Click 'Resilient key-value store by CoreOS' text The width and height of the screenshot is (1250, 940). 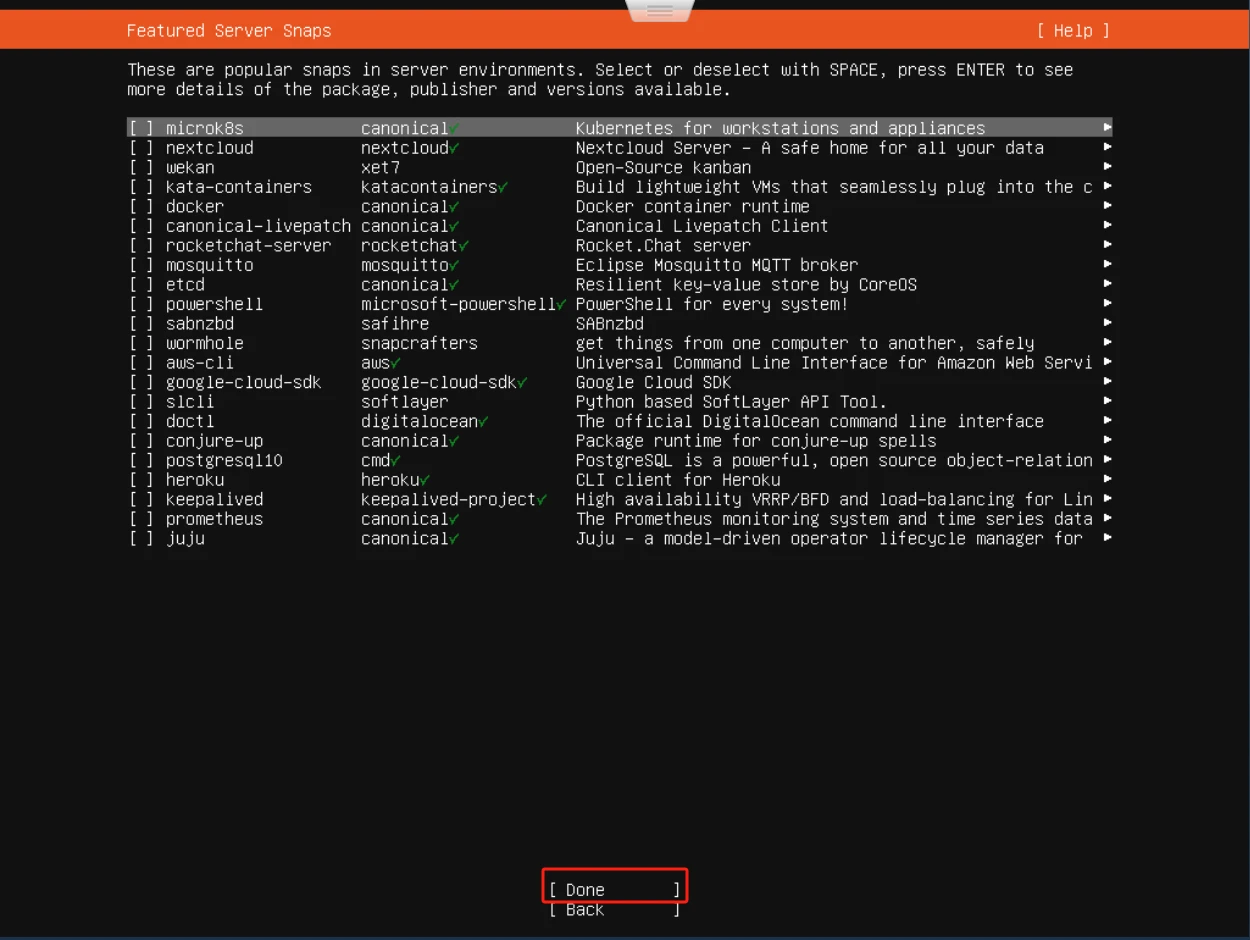(x=746, y=284)
